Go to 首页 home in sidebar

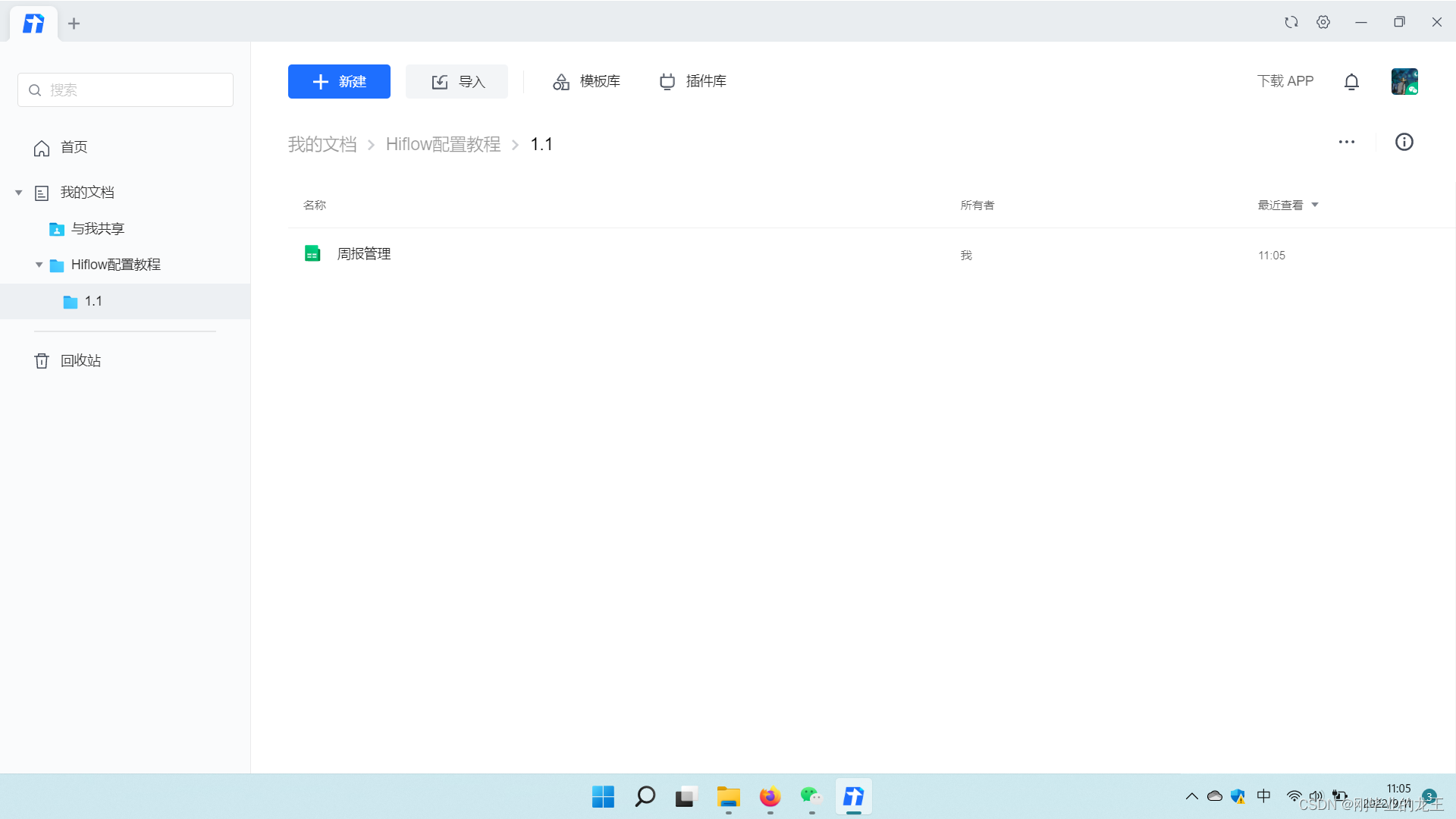tap(74, 147)
